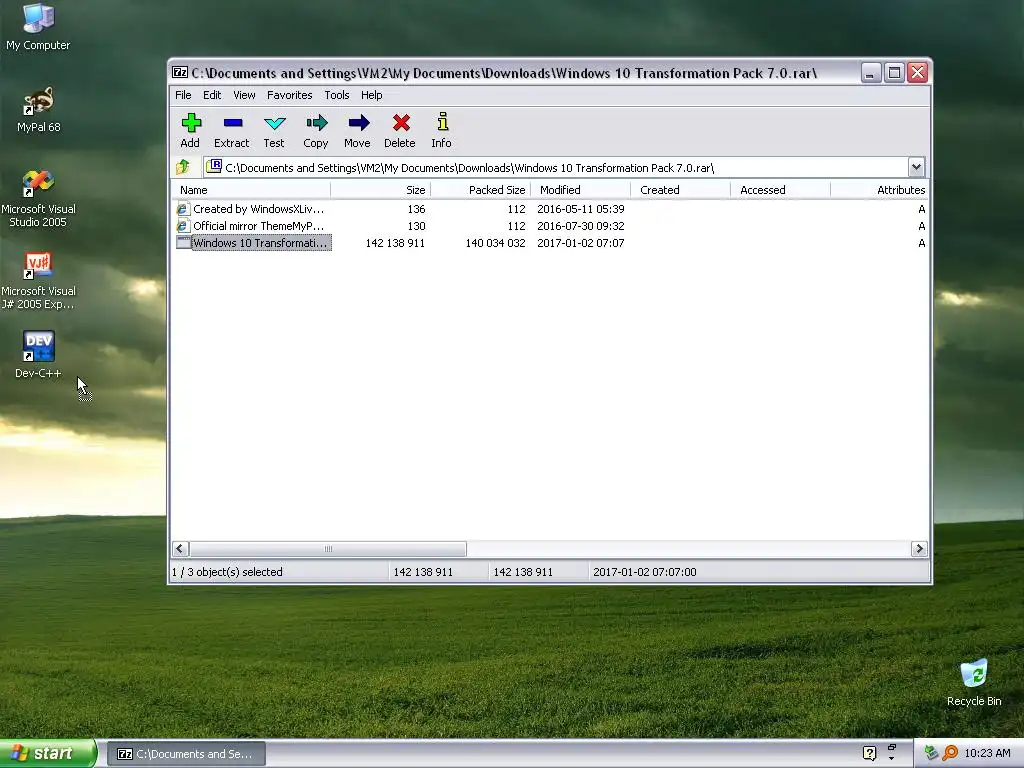Viewport: 1024px width, 768px height.
Task: Click horizontal scrollbar left arrow
Action: point(180,549)
